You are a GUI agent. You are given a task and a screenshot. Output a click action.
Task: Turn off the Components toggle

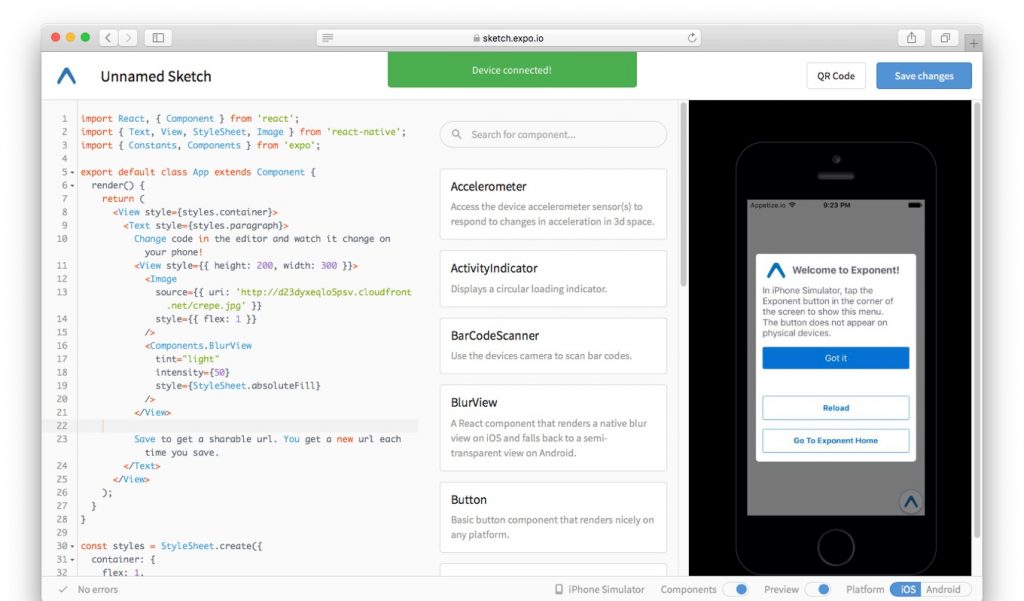[x=742, y=589]
